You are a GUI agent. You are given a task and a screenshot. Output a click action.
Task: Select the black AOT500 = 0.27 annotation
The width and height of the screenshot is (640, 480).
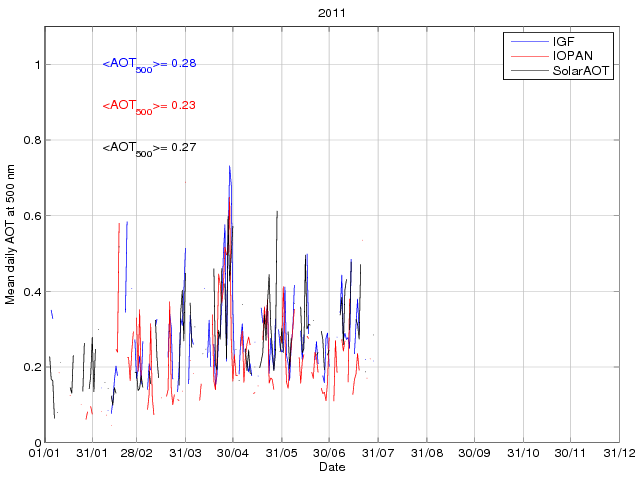(149, 148)
